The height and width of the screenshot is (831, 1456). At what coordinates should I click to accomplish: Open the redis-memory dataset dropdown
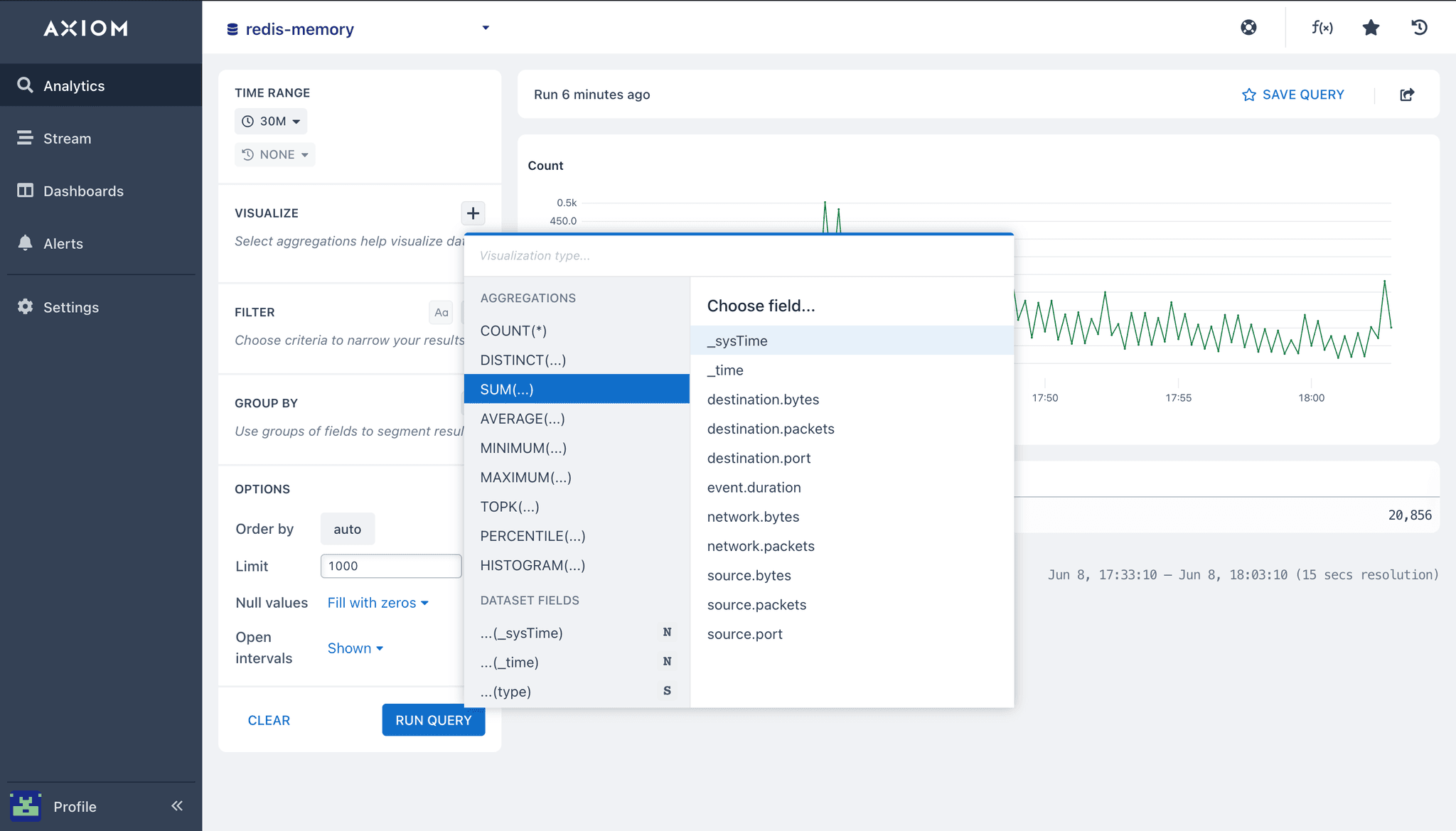tap(358, 28)
